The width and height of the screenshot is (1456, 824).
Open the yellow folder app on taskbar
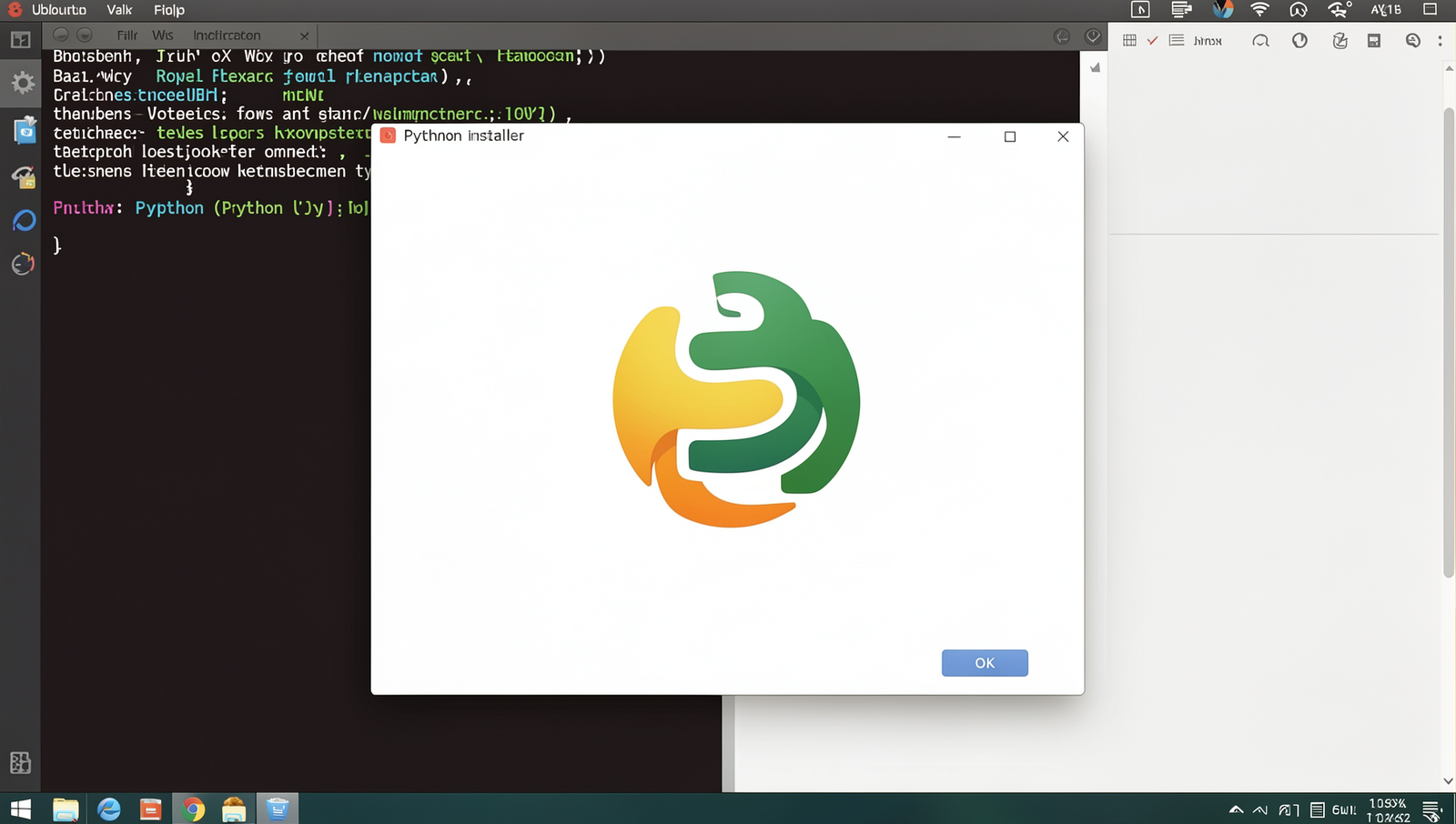click(x=234, y=809)
